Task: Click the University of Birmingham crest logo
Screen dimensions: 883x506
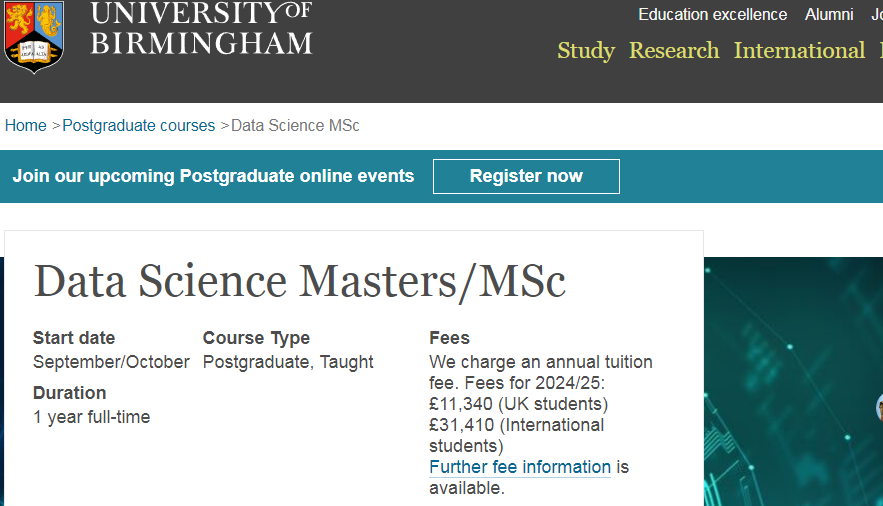Action: [34, 35]
